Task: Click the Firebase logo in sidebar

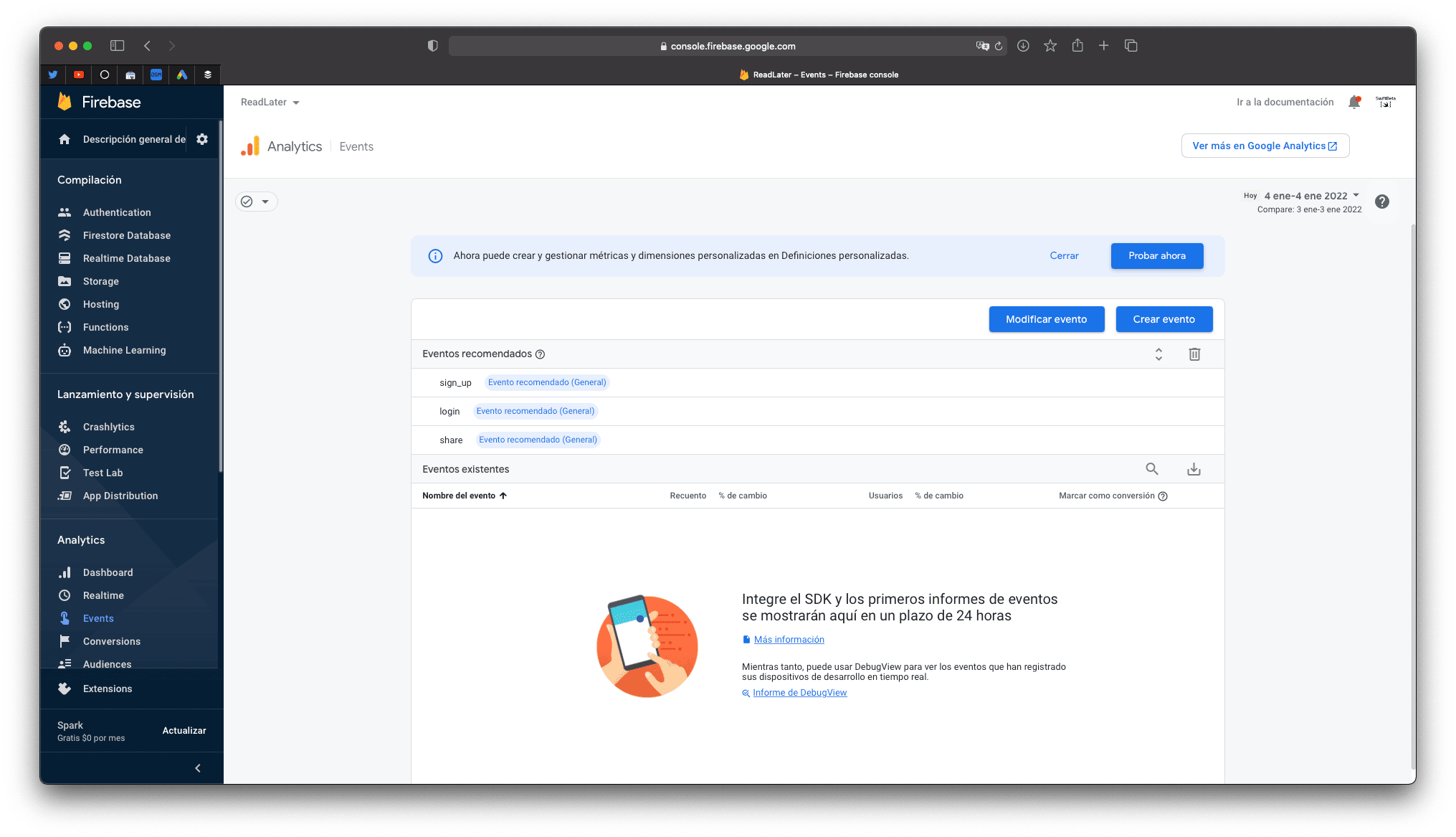Action: click(x=99, y=102)
